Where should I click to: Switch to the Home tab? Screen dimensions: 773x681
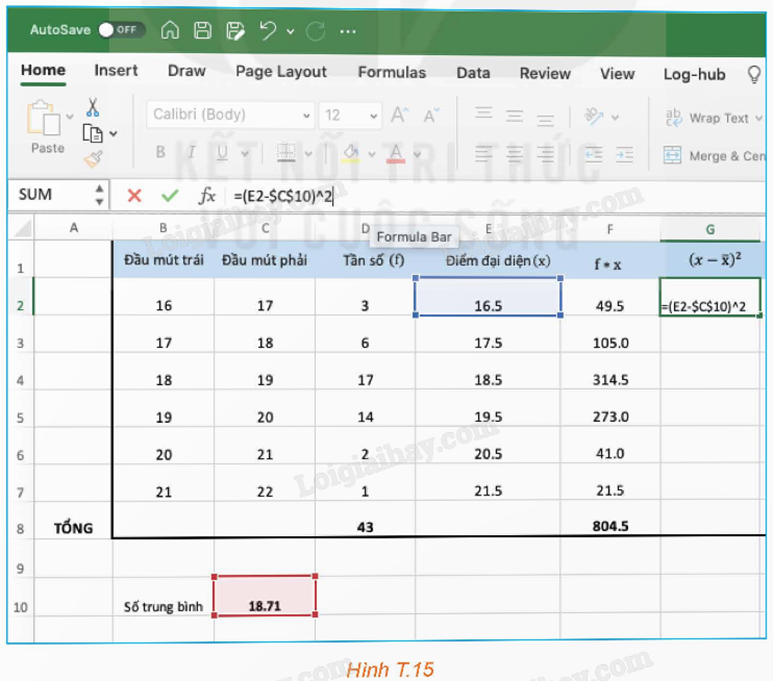(x=43, y=70)
